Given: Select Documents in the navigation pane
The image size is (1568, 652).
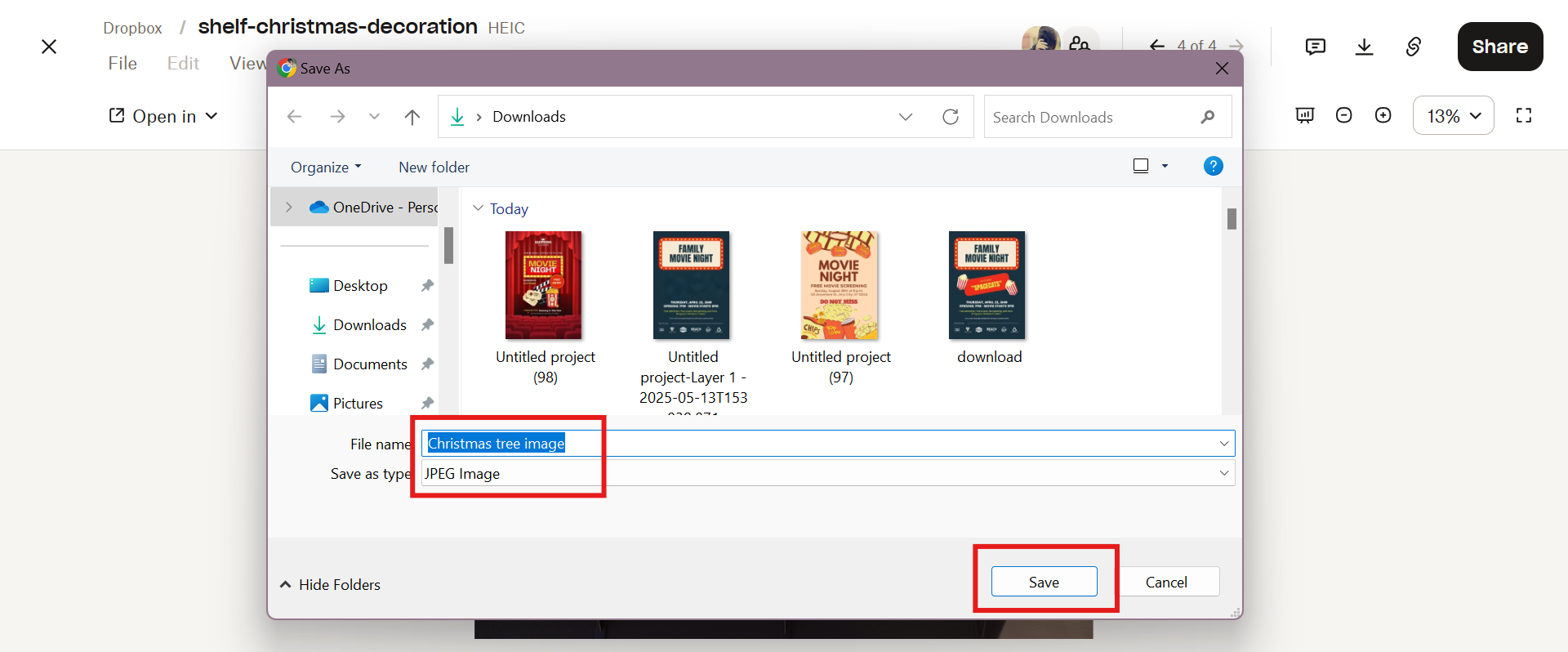Looking at the screenshot, I should coord(359,364).
